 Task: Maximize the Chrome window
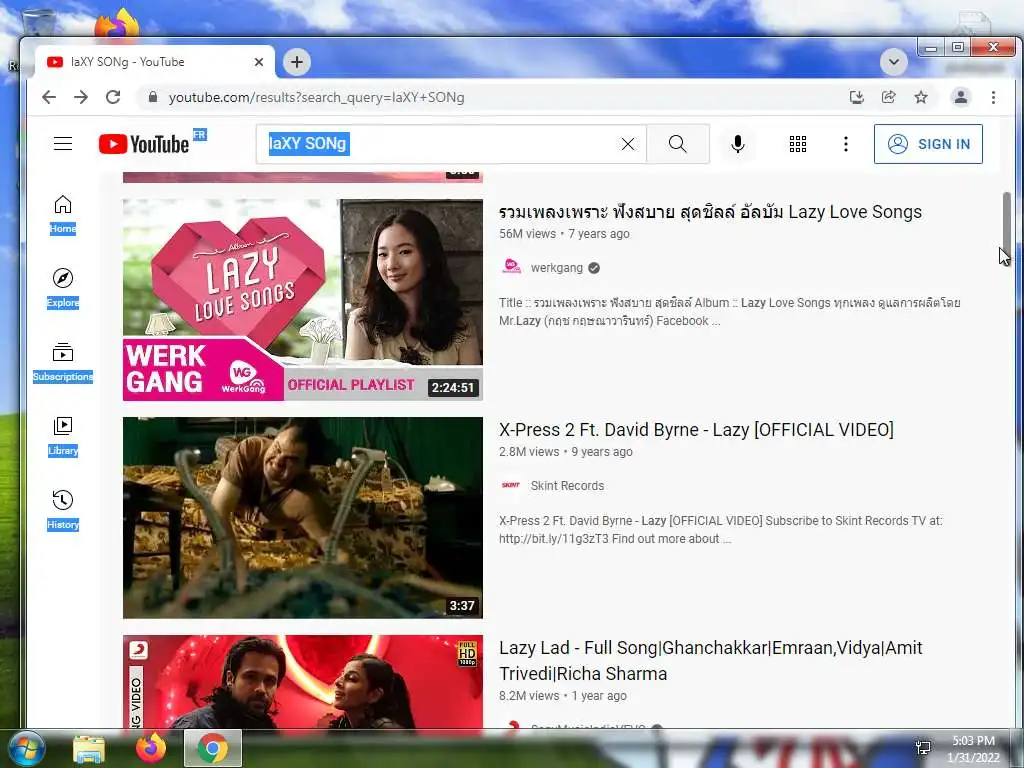pos(957,48)
